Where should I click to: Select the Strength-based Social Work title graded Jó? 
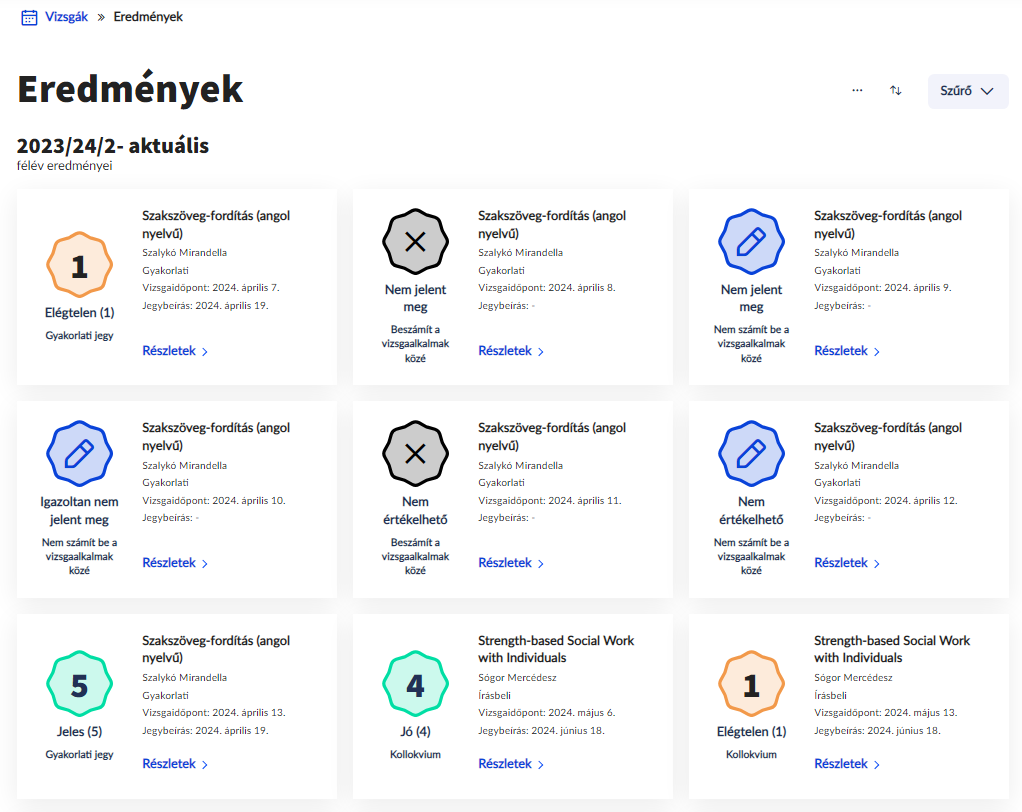coord(556,649)
